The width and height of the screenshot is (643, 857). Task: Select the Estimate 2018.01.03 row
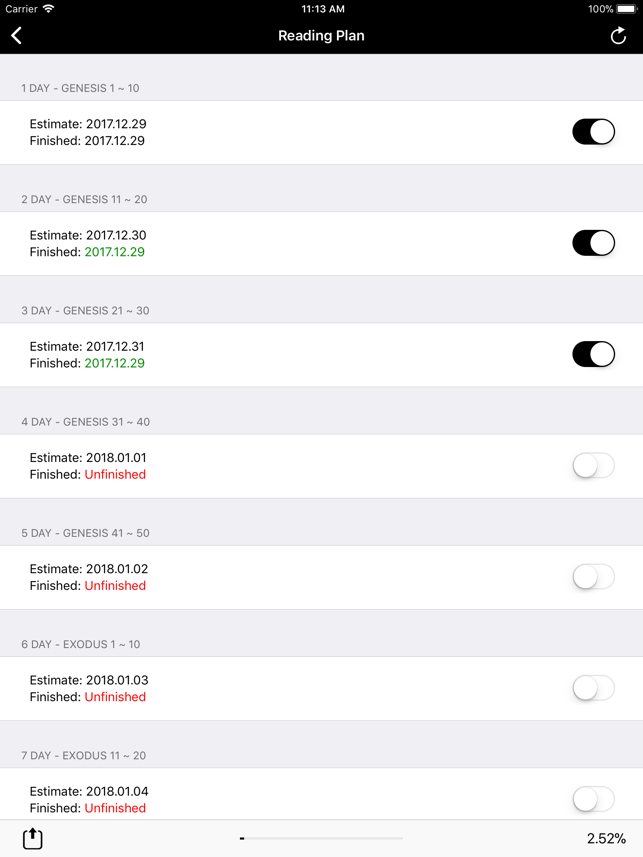pos(322,689)
